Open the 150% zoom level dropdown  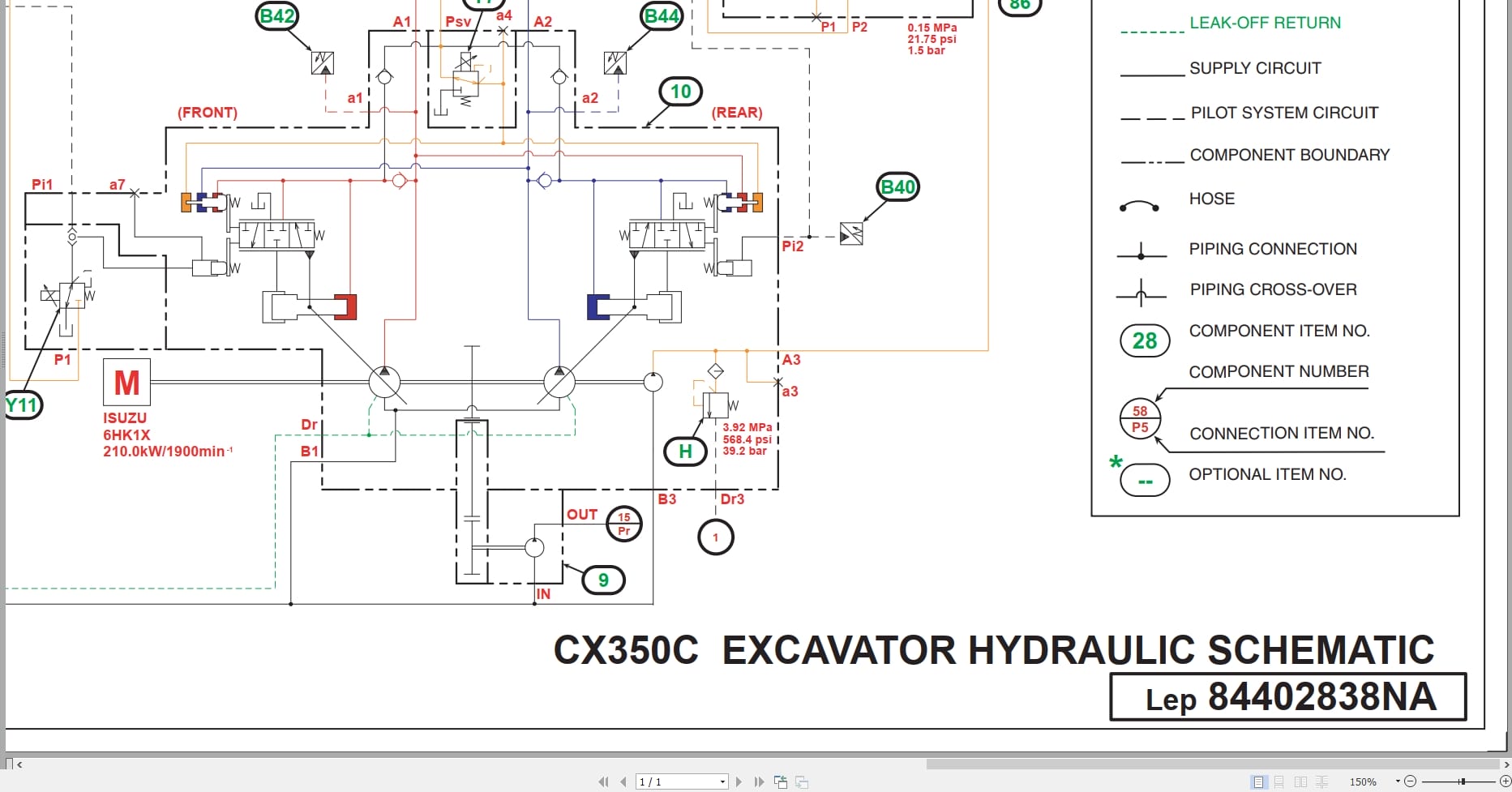1398,781
